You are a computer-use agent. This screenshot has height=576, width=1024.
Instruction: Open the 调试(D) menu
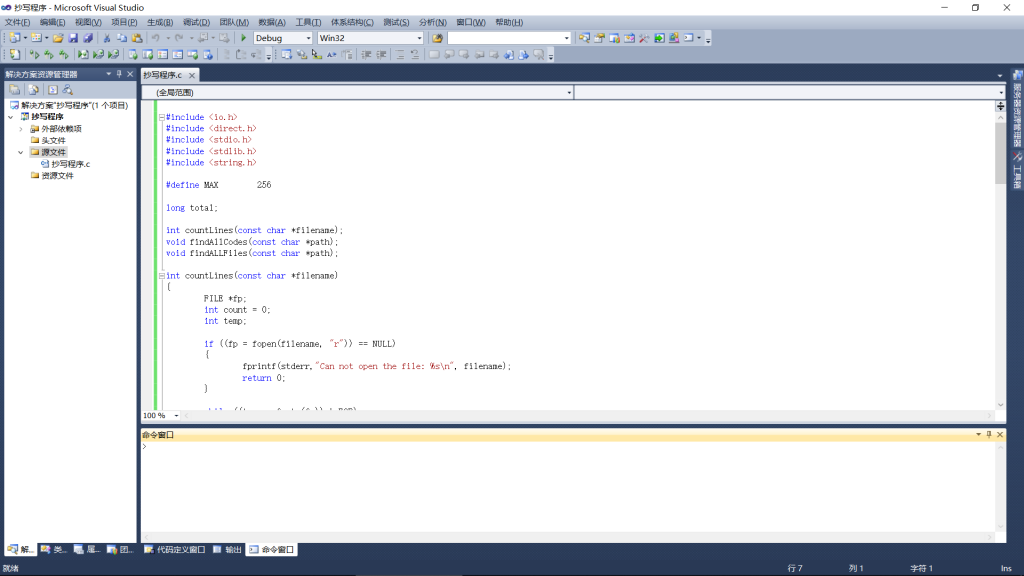[196, 22]
